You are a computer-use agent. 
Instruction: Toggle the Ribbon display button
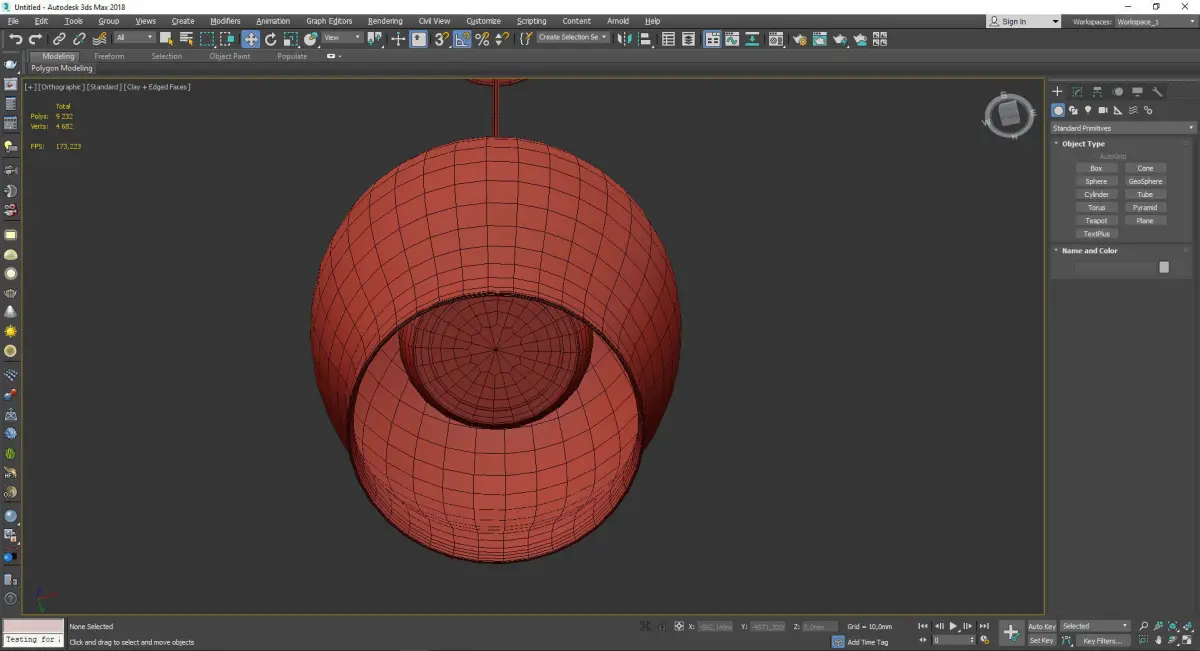[712, 39]
